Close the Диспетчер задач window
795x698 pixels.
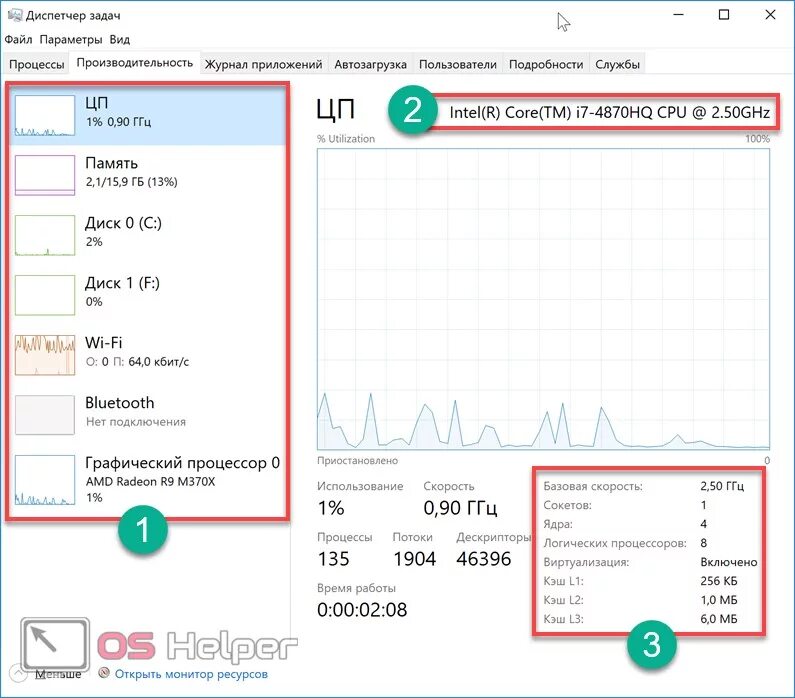770,15
